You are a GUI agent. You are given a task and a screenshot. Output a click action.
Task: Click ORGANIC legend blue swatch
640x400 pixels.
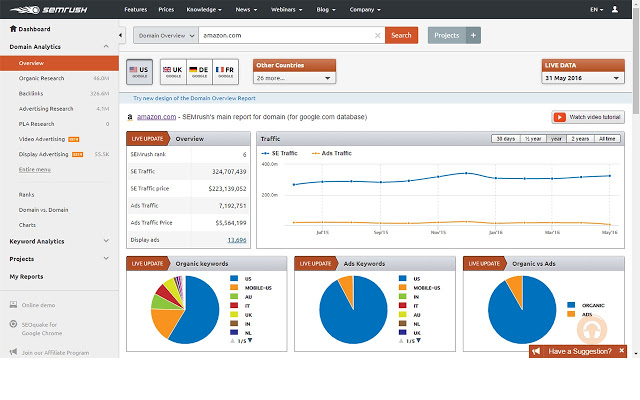click(571, 305)
